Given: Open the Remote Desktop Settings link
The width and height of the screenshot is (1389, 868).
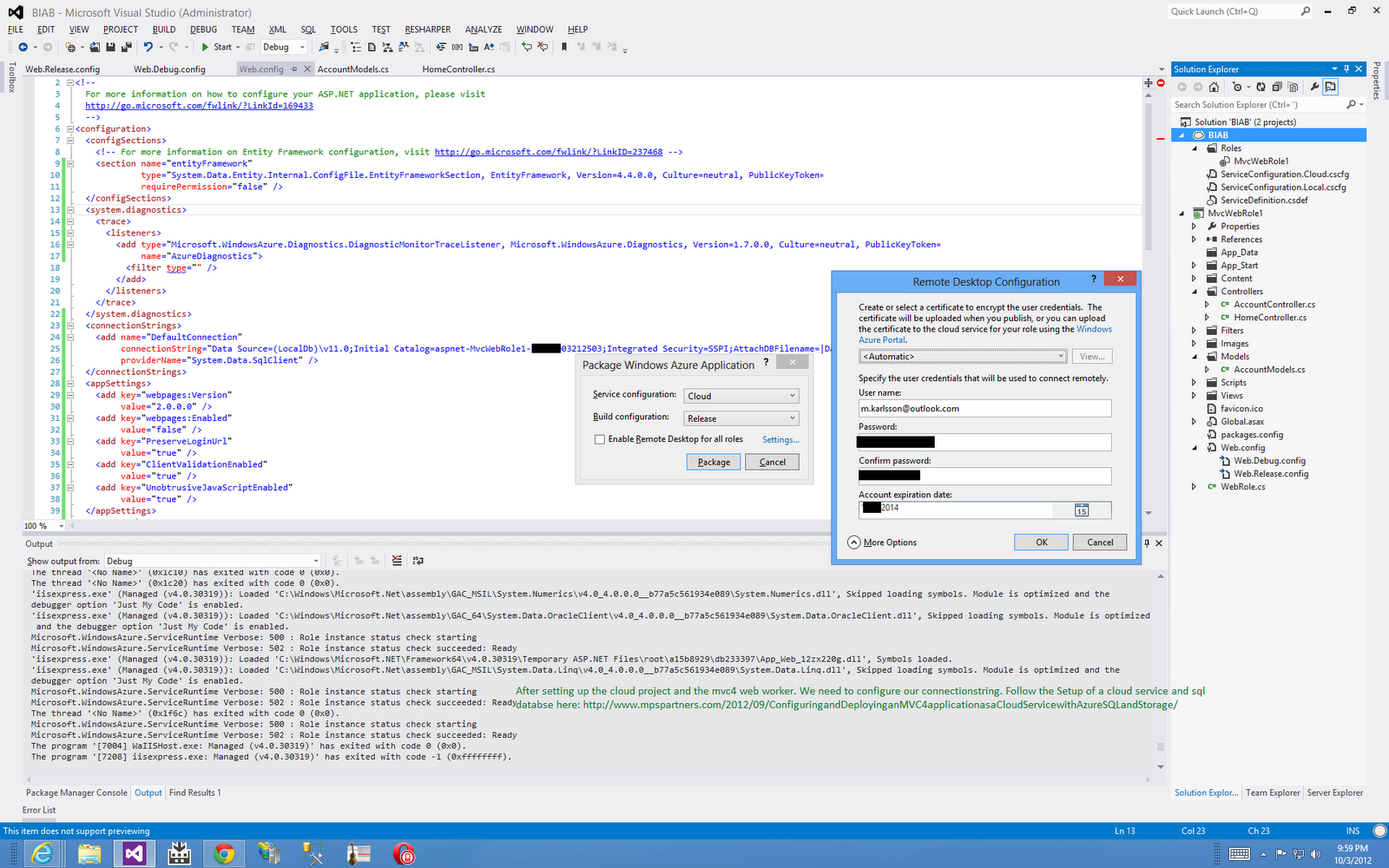Looking at the screenshot, I should point(780,440).
